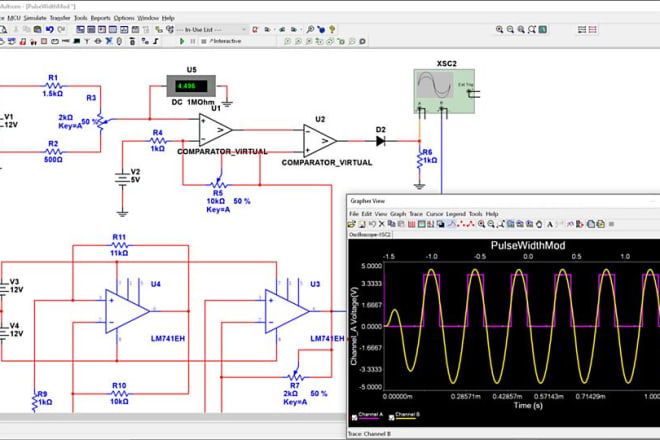
Task: Open Grapher View Trace menu
Action: tap(416, 214)
